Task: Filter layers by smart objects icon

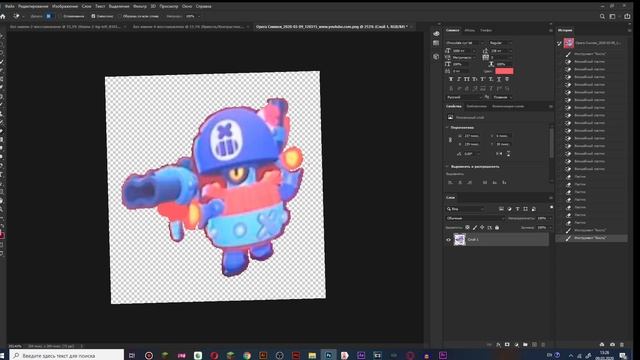Action: point(533,209)
